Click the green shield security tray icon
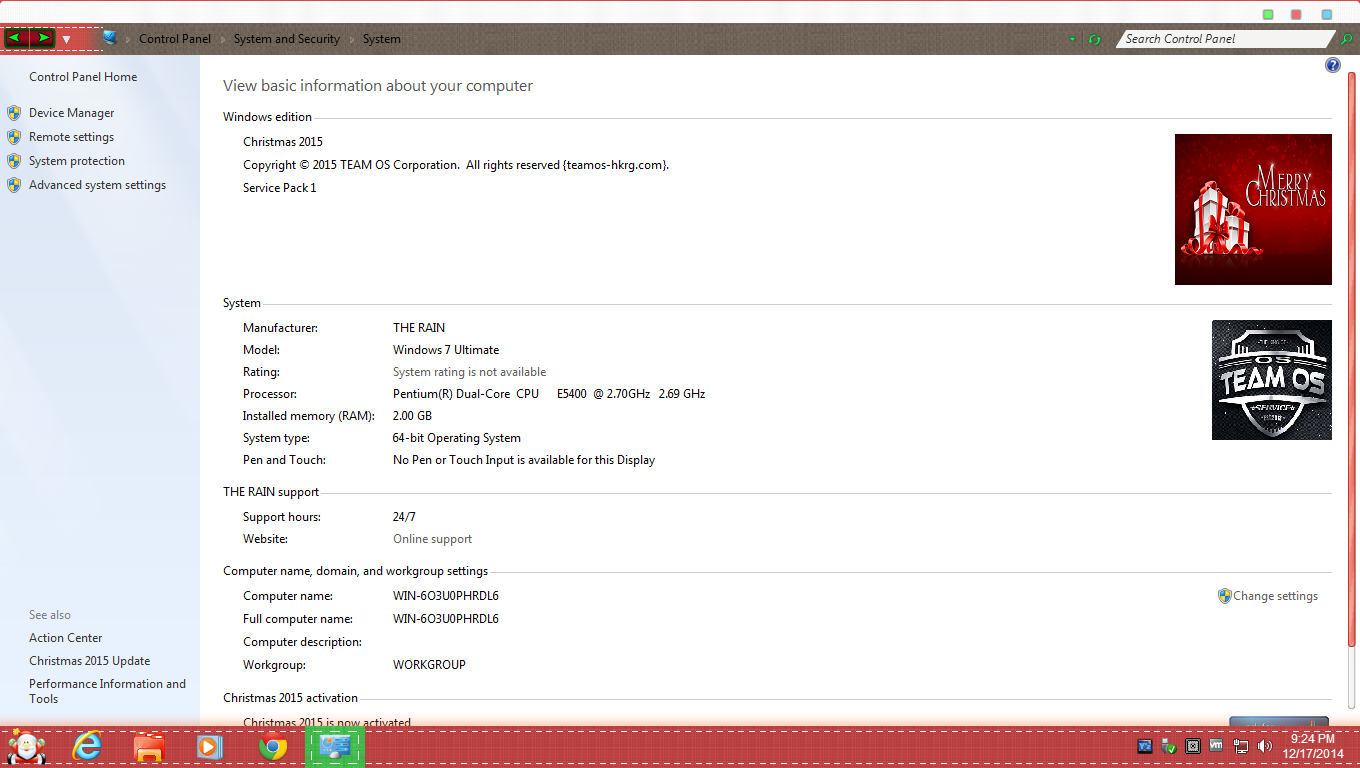The image size is (1360, 768). click(1169, 746)
